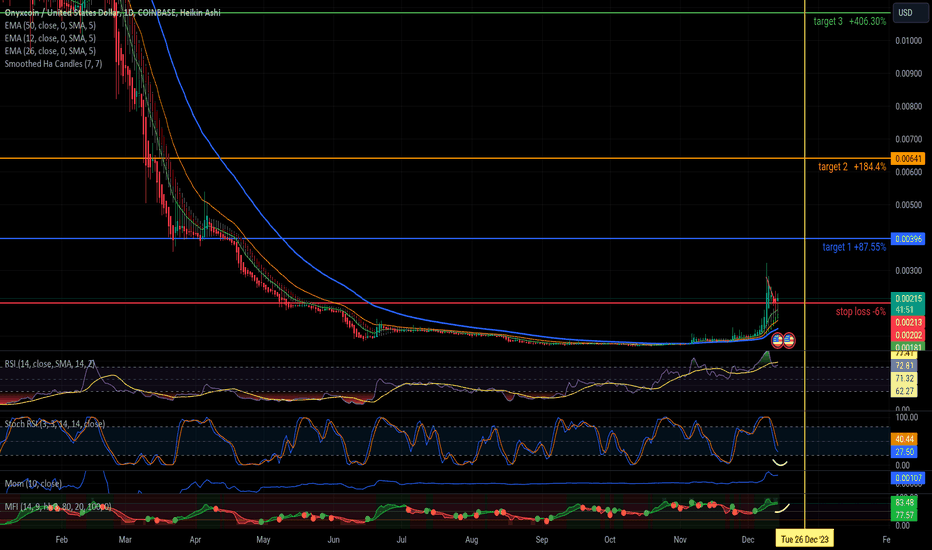
Task: Click the Stoch RSI (3, 3, 14, 14, close) legend
Action: pos(55,423)
